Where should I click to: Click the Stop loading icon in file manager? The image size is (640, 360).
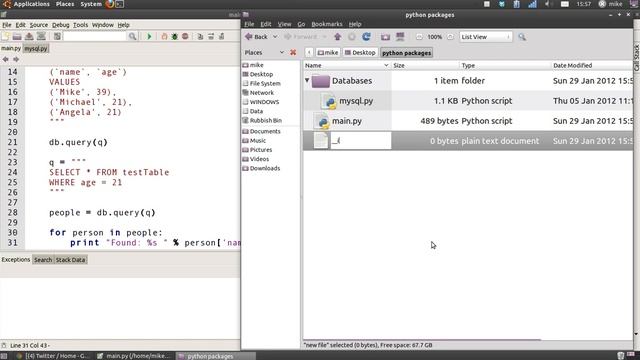coord(351,37)
